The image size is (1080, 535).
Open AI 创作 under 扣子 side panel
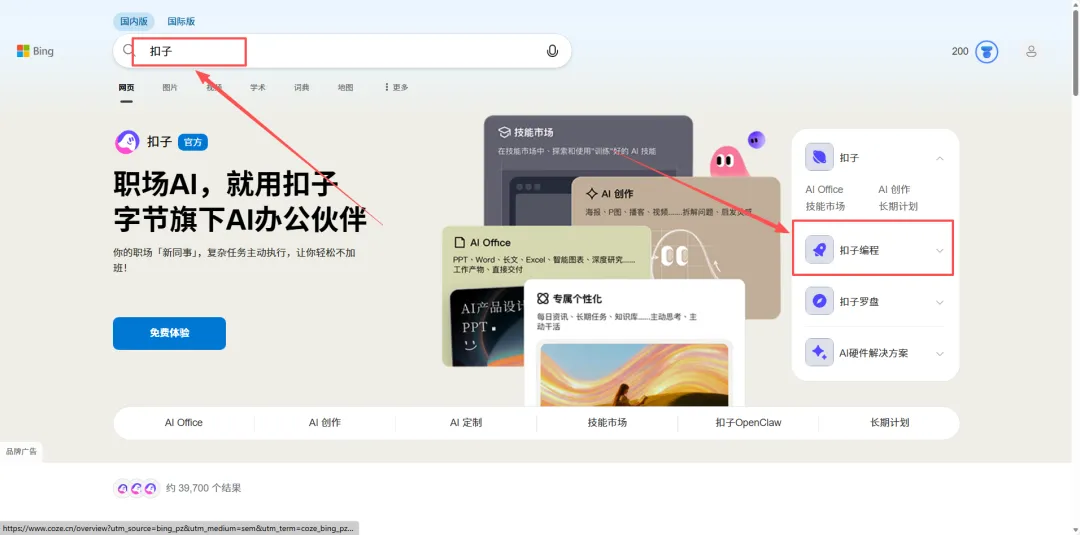tap(894, 189)
